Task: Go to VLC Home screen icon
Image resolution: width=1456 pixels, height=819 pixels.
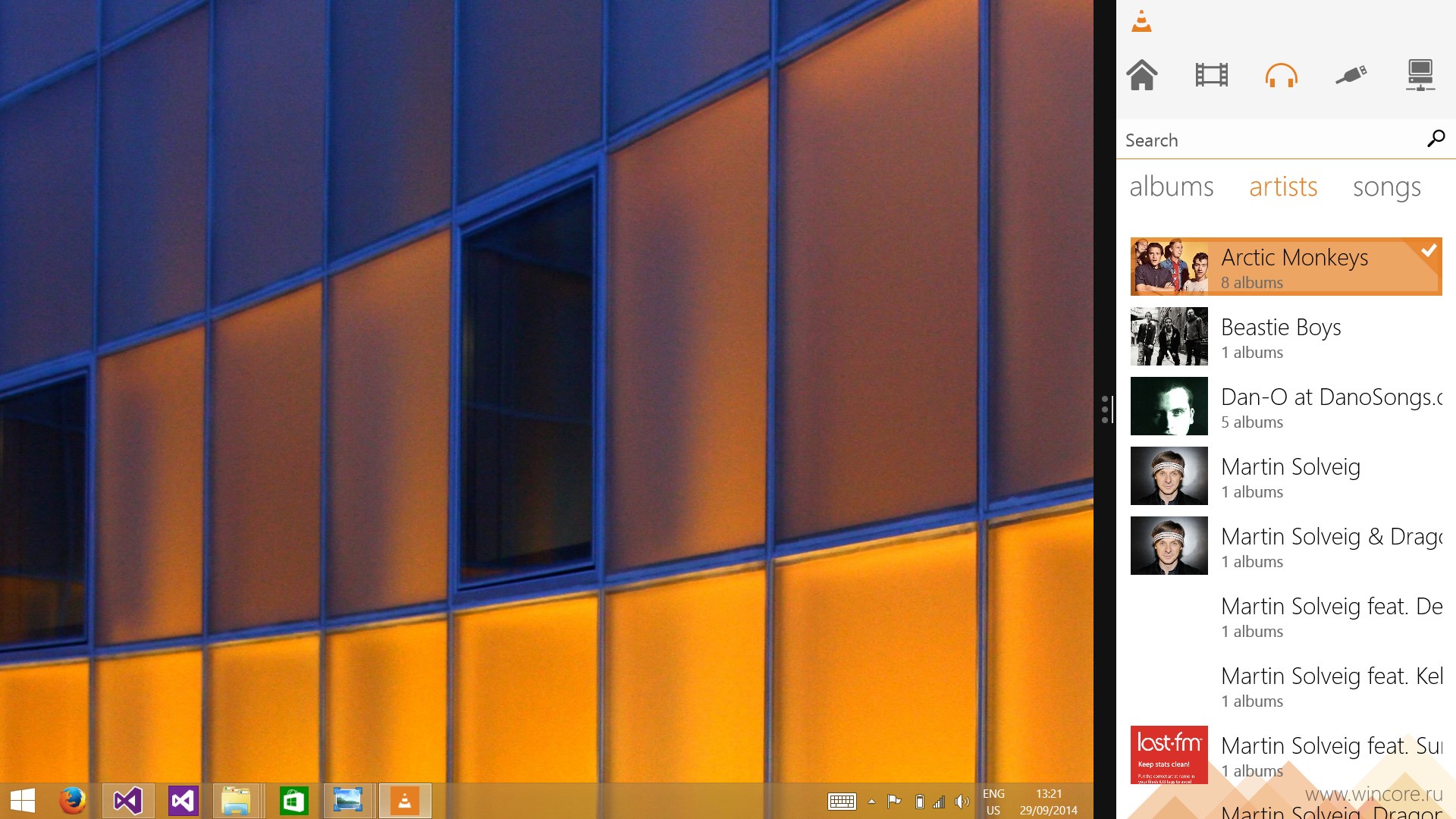Action: point(1142,75)
